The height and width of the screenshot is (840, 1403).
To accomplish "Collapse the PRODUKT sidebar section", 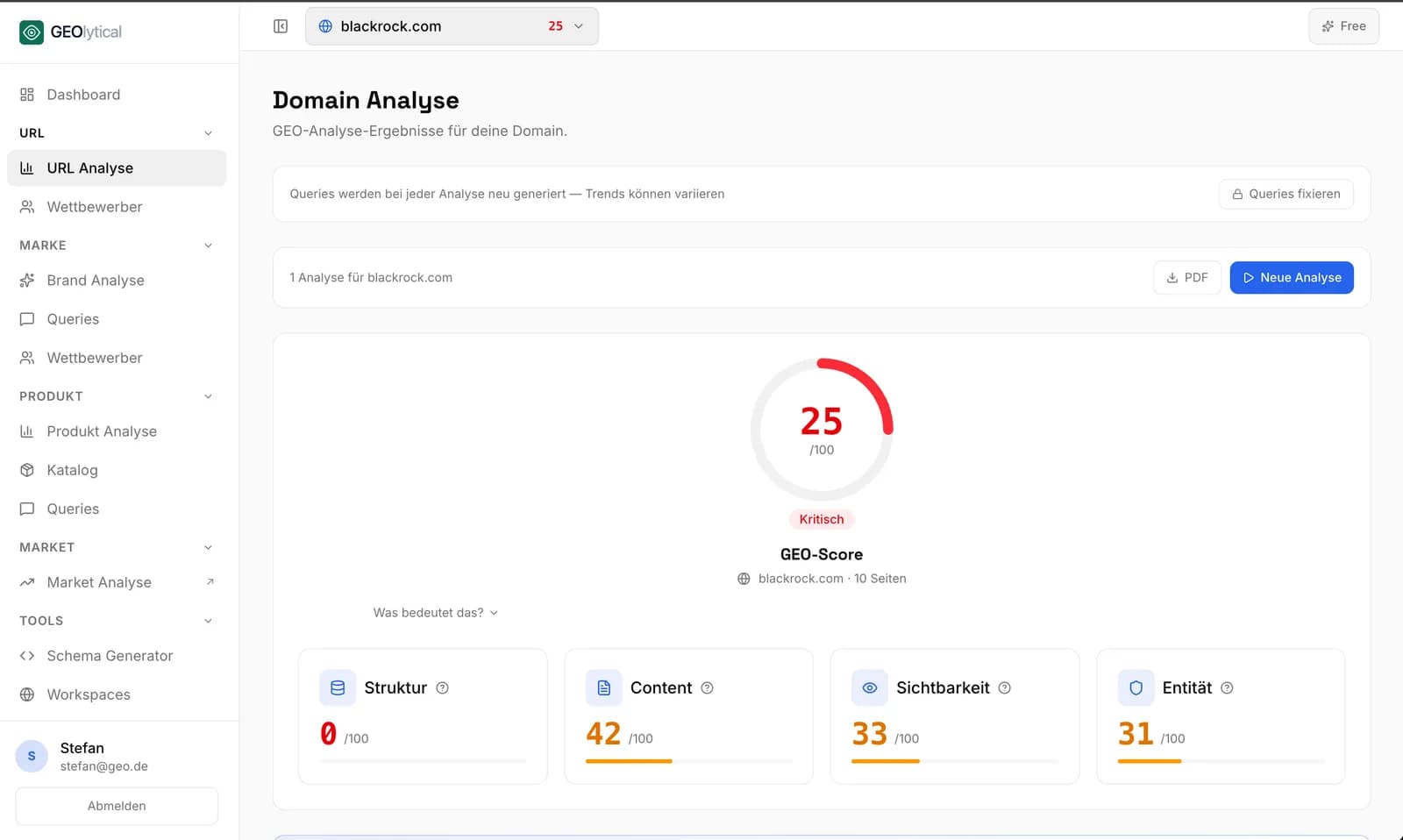I will [x=209, y=396].
